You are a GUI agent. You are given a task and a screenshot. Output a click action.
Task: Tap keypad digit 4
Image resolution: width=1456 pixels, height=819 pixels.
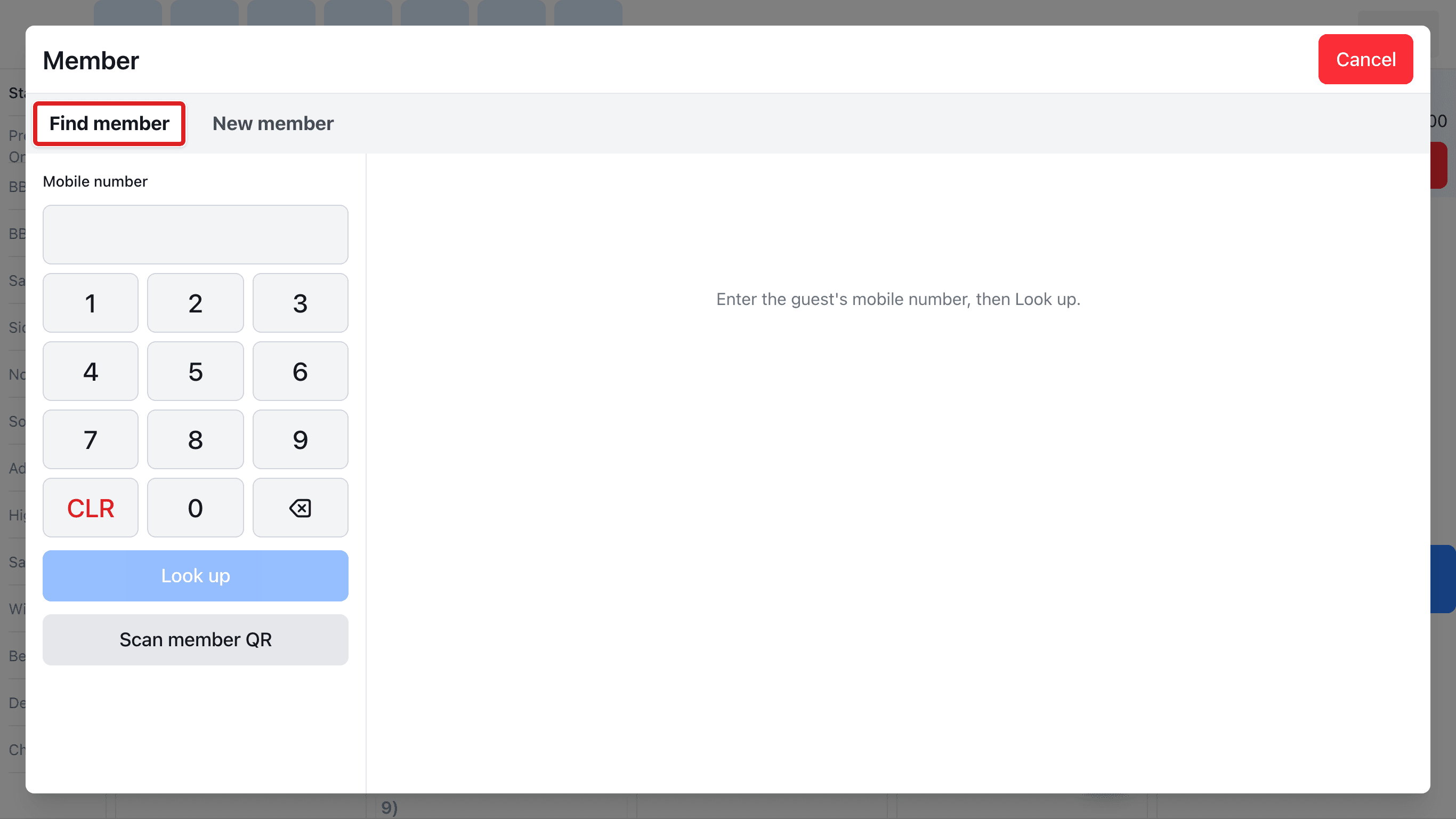pos(91,371)
